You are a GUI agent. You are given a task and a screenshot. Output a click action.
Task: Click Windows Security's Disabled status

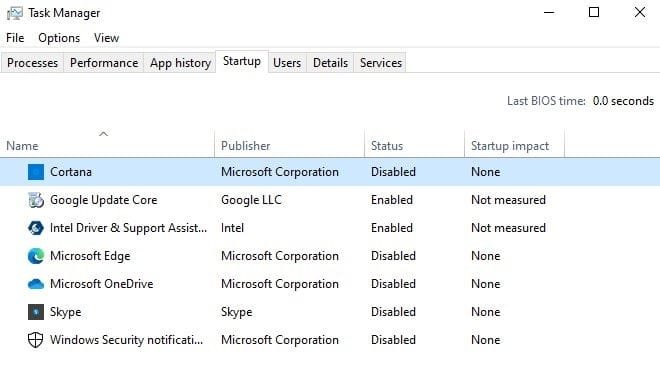[x=393, y=340]
